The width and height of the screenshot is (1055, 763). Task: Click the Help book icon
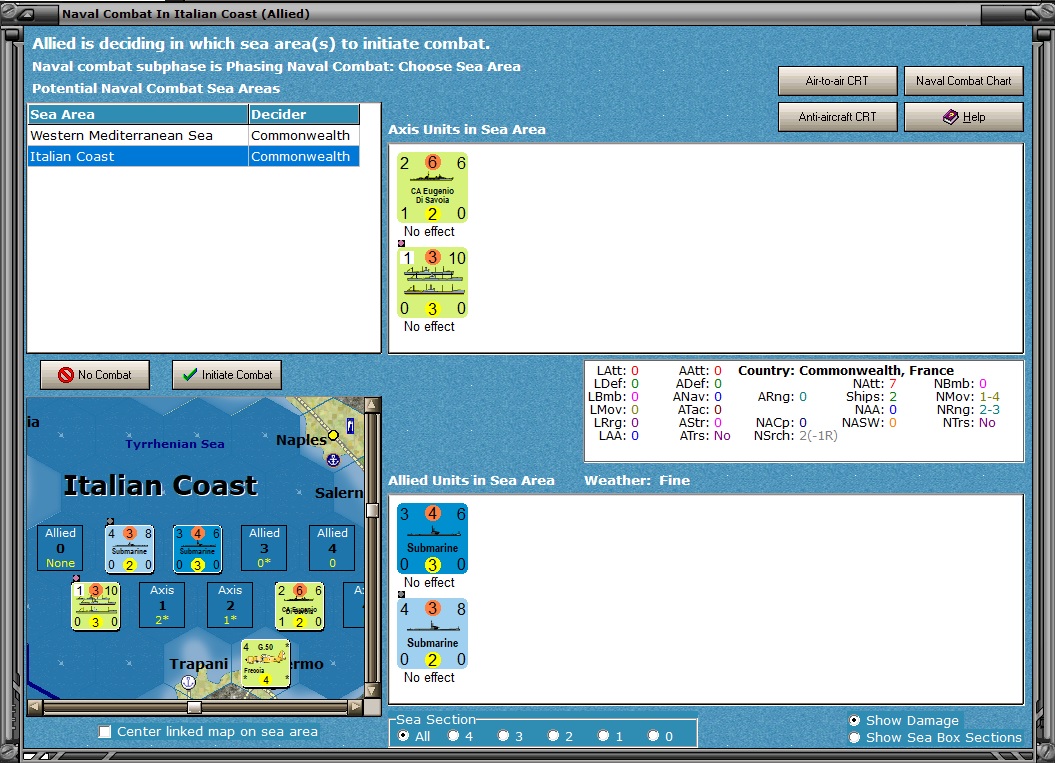coord(950,117)
